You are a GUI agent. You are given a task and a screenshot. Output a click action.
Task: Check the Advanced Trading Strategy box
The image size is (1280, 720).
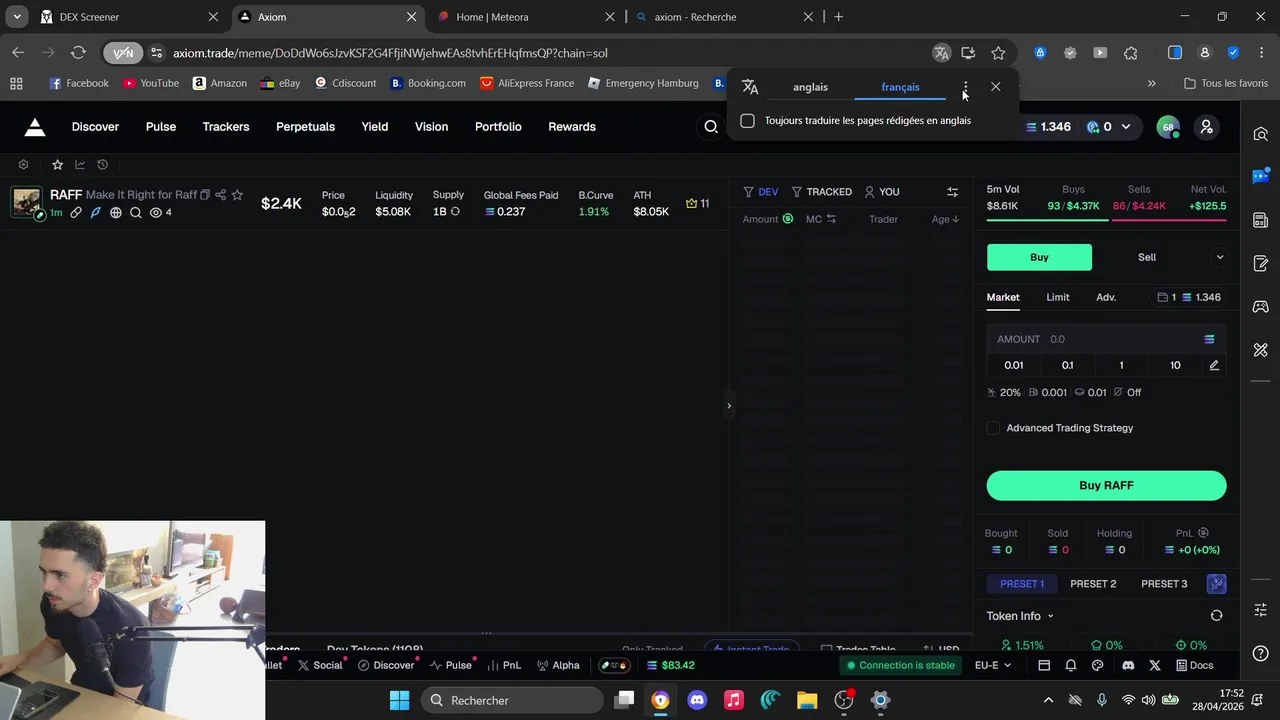coord(993,428)
